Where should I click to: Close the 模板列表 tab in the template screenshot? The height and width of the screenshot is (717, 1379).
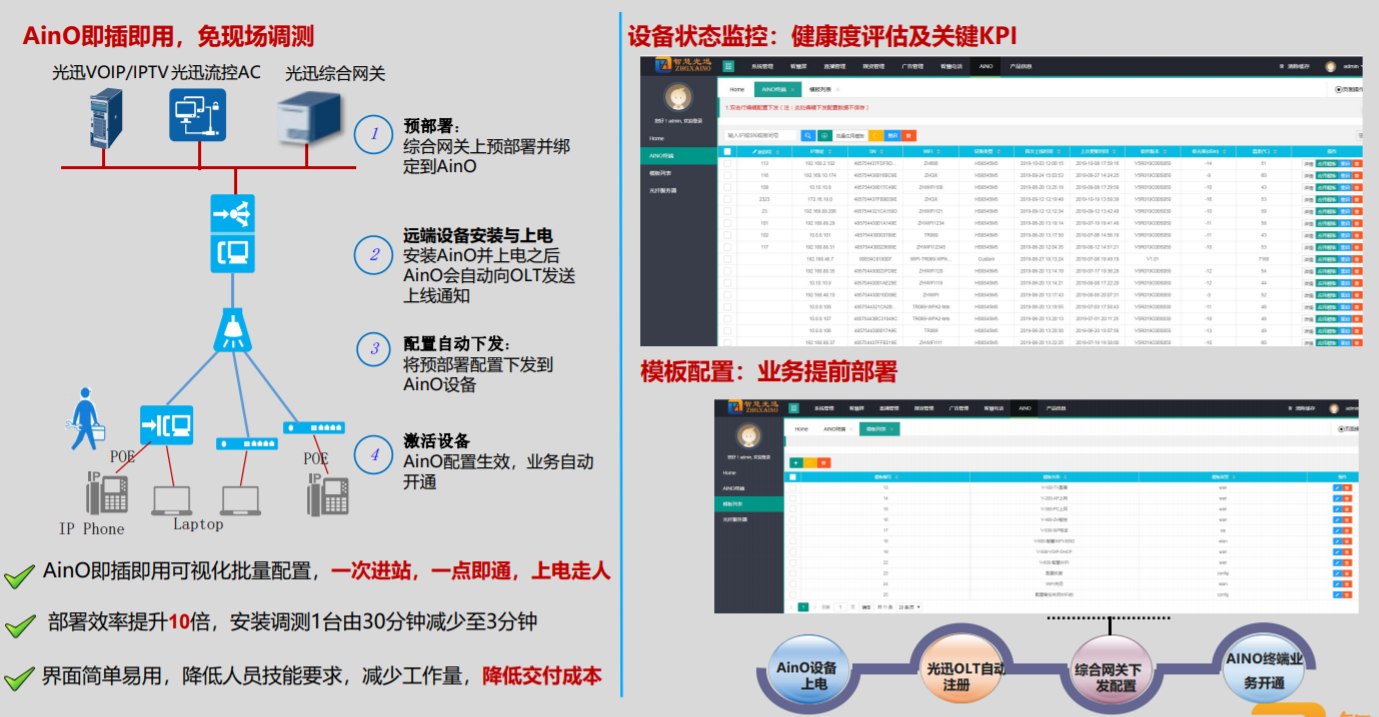pyautogui.click(x=892, y=429)
